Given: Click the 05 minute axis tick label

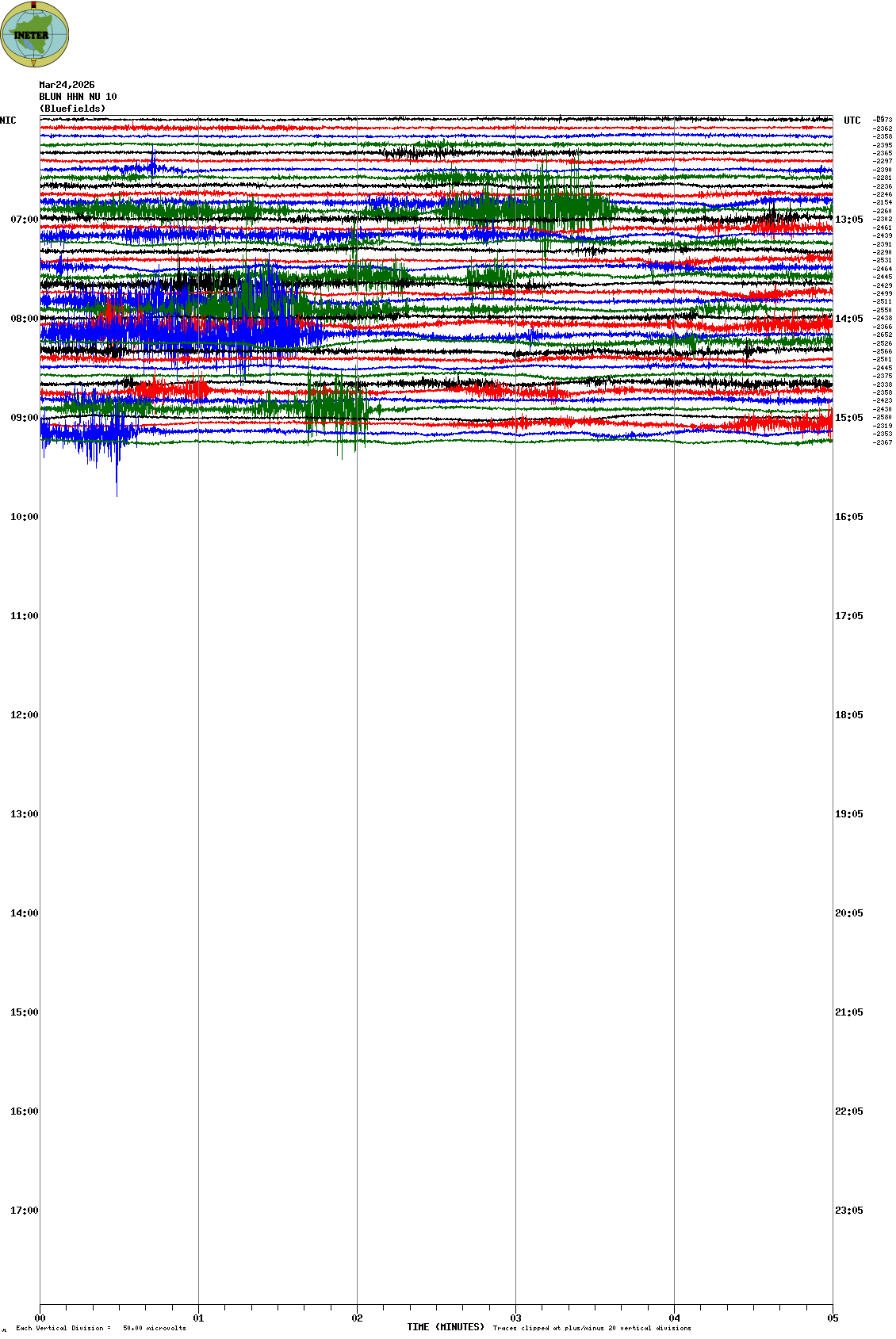Looking at the screenshot, I should (833, 1318).
